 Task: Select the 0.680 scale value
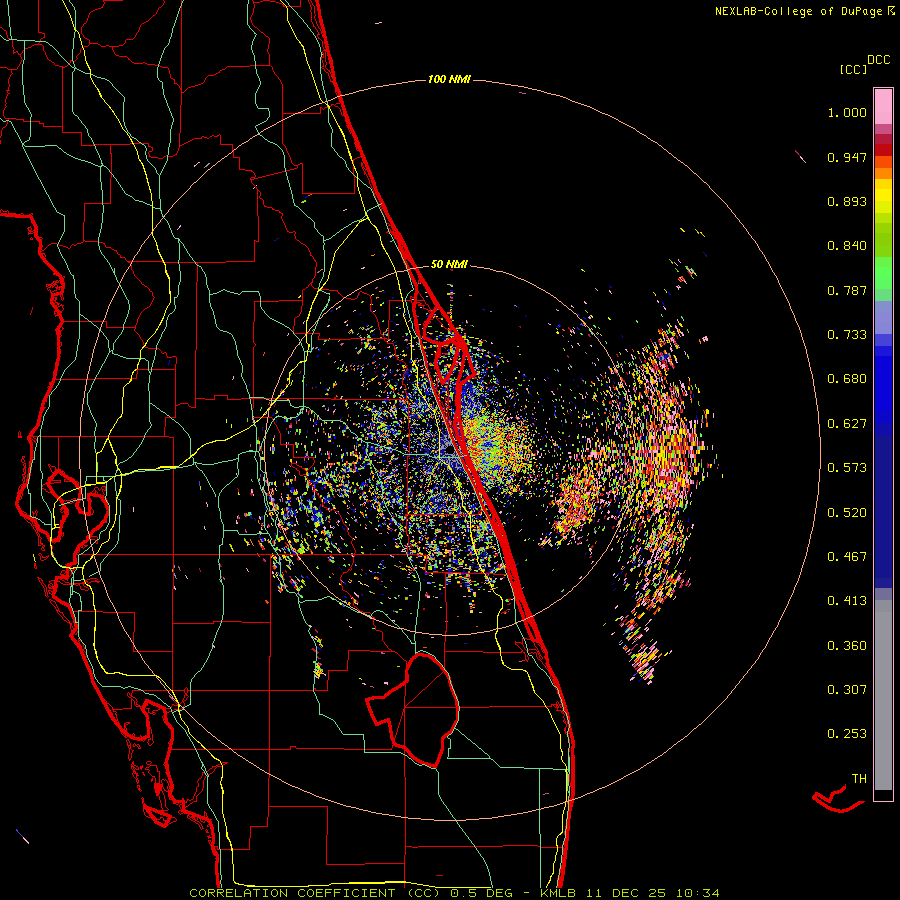847,379
